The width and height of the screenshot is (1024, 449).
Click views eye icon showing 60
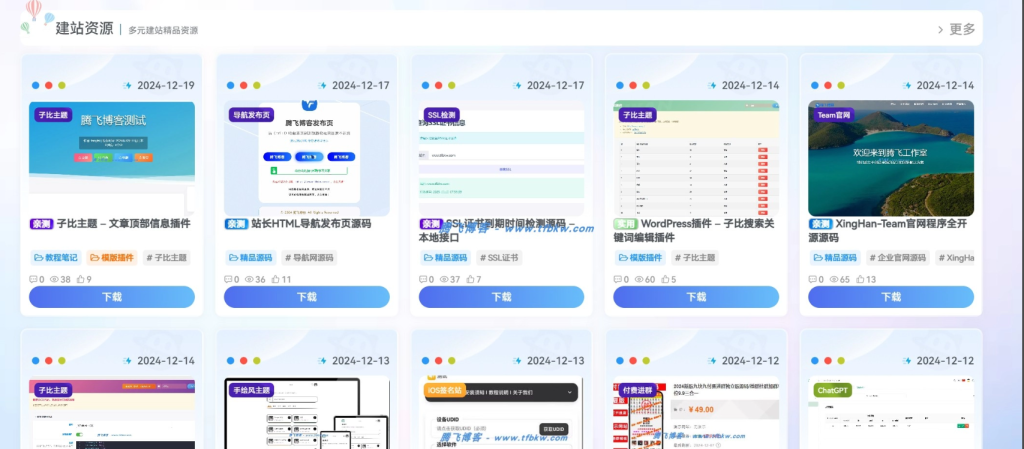click(639, 279)
